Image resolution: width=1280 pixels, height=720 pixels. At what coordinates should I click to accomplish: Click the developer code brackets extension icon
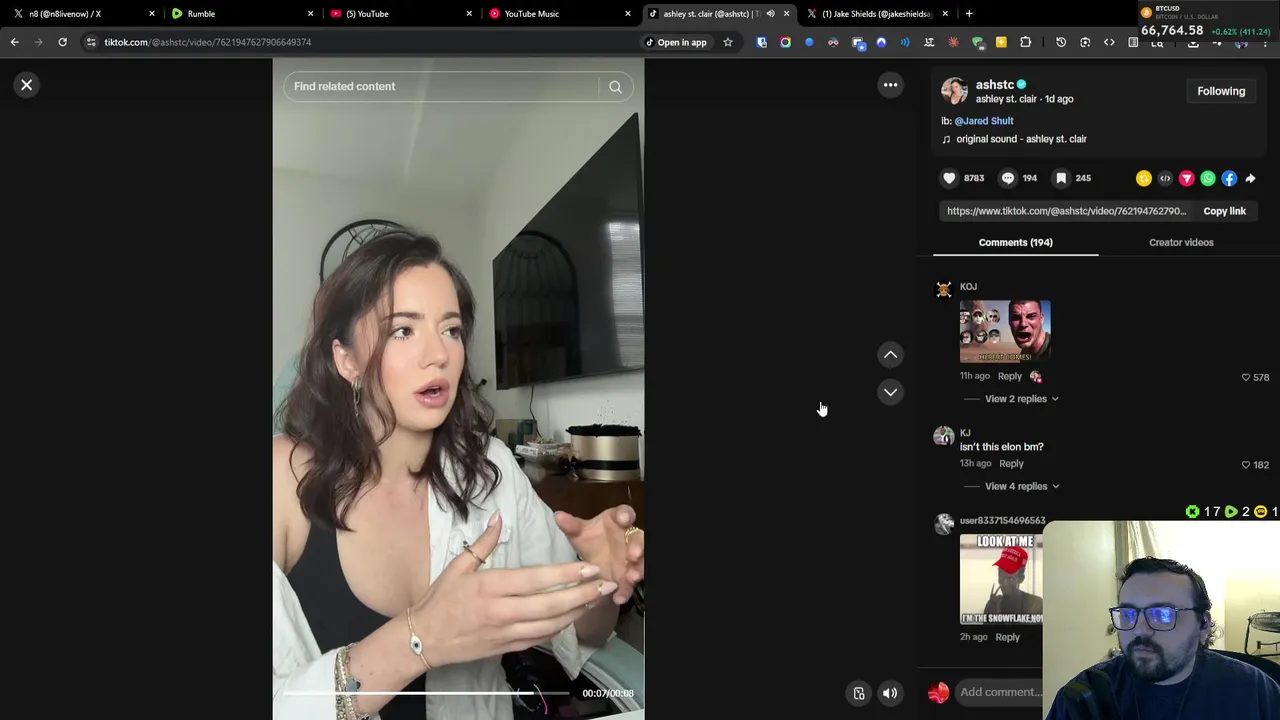[x=1109, y=42]
